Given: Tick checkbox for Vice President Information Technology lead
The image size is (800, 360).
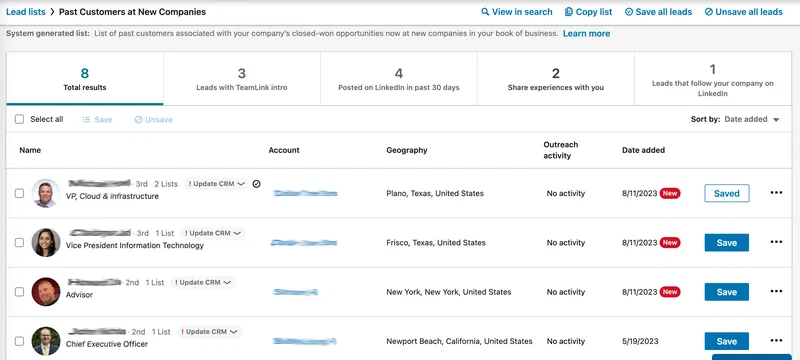Looking at the screenshot, I should 19,243.
